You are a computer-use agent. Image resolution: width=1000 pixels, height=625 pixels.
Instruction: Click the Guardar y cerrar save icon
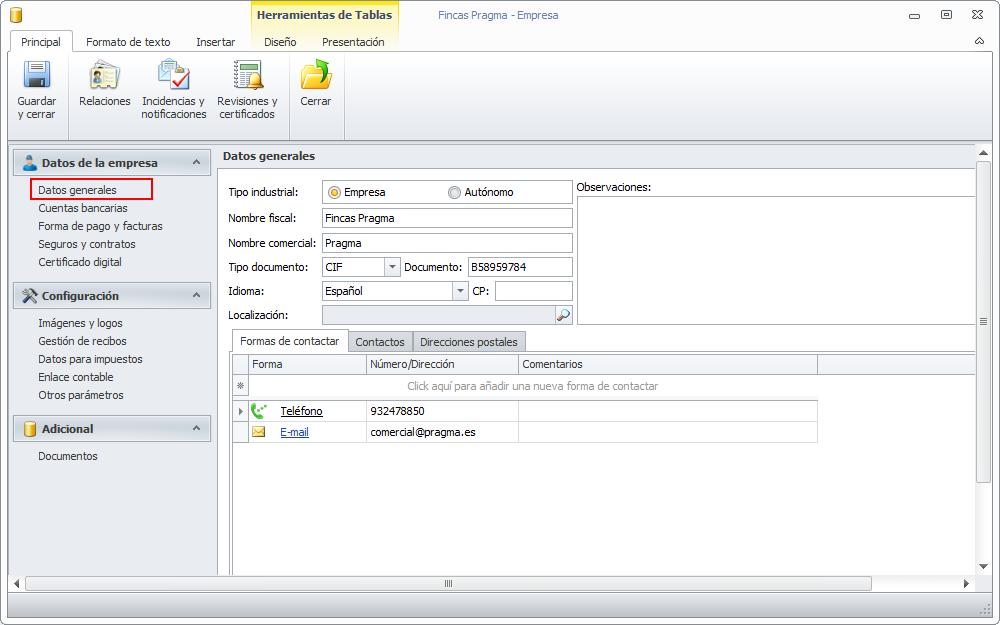[x=37, y=76]
